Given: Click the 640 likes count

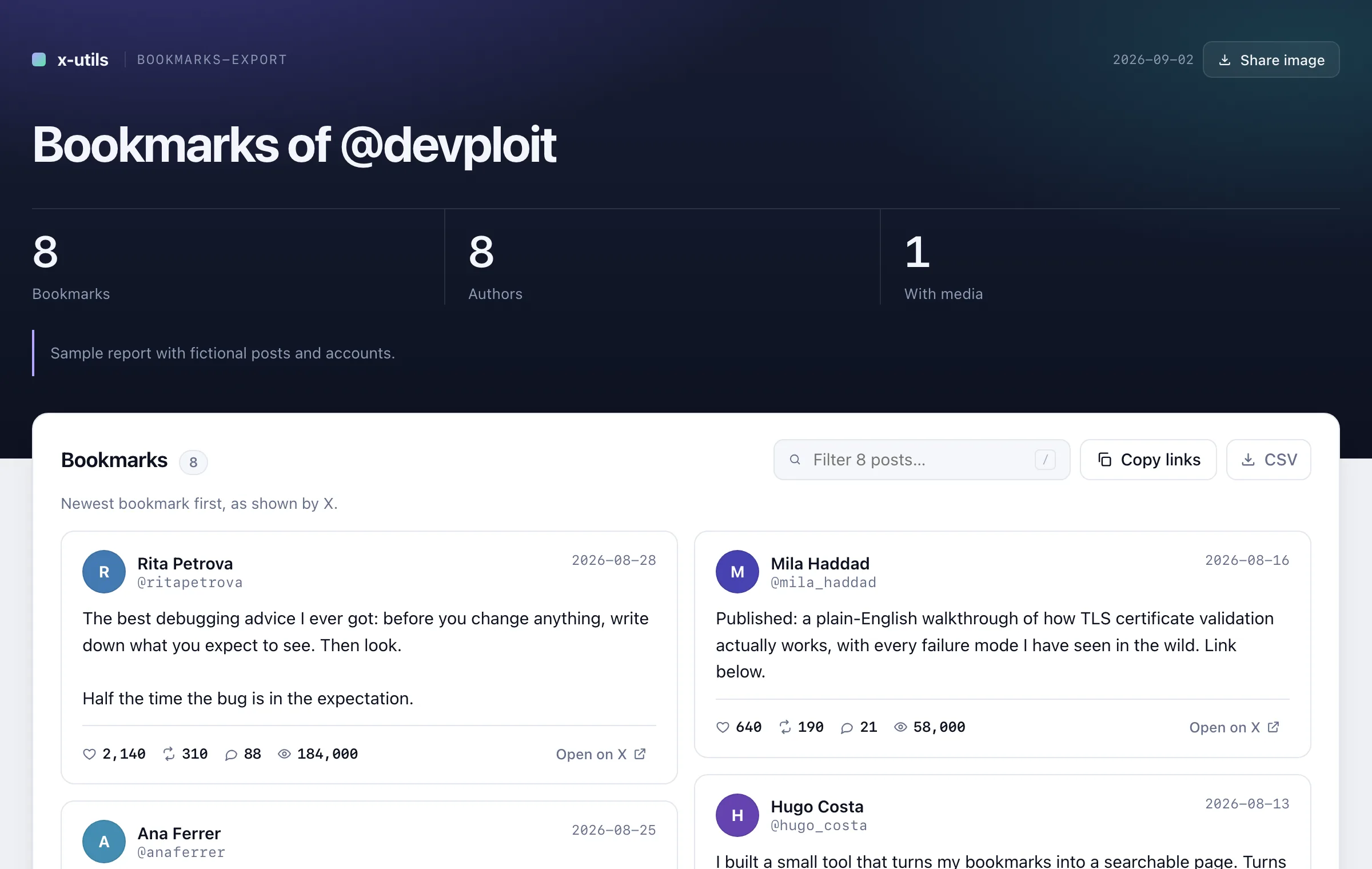Looking at the screenshot, I should pyautogui.click(x=749, y=727).
